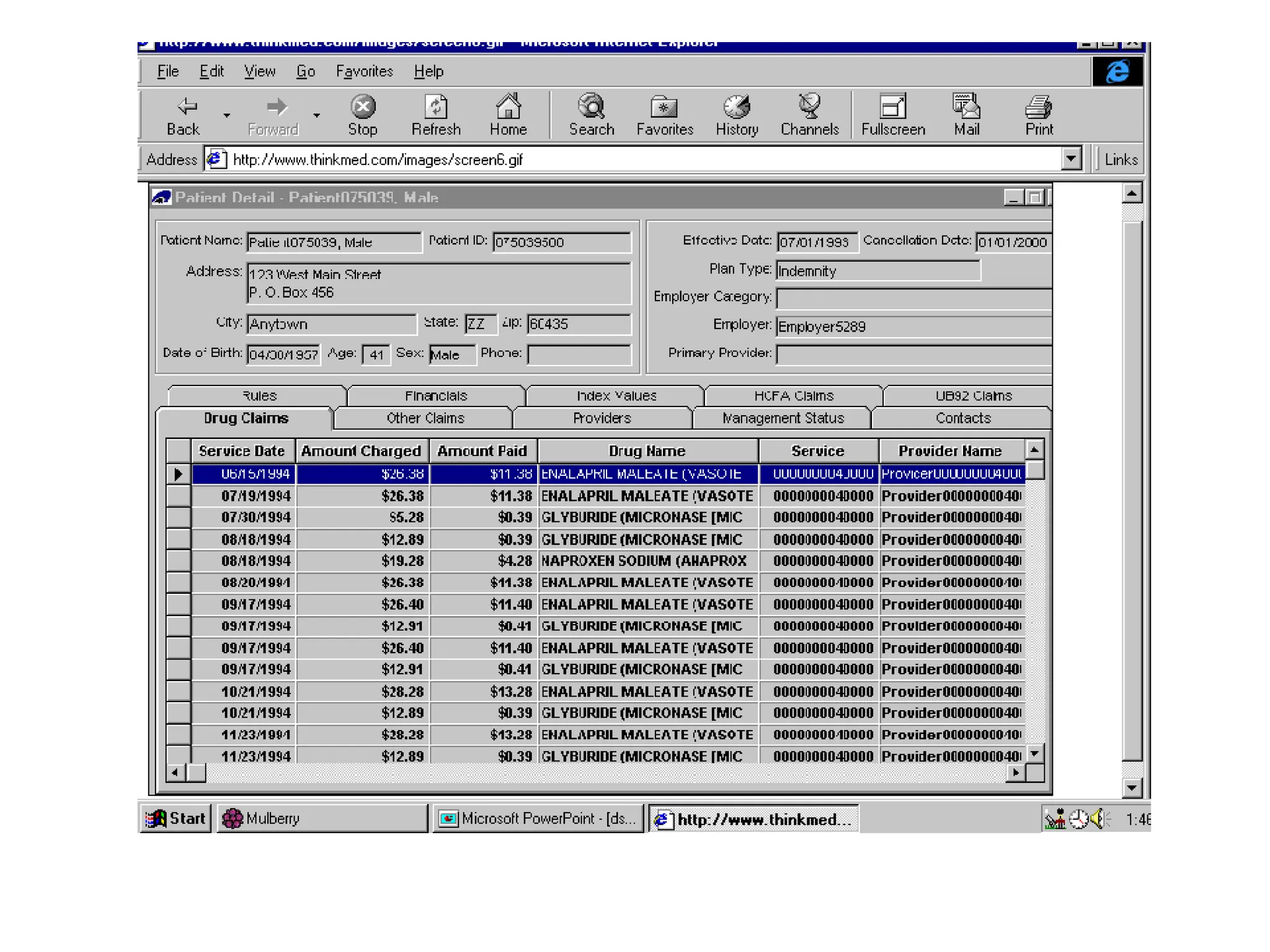
Task: Click the Refresh page icon
Action: (436, 108)
